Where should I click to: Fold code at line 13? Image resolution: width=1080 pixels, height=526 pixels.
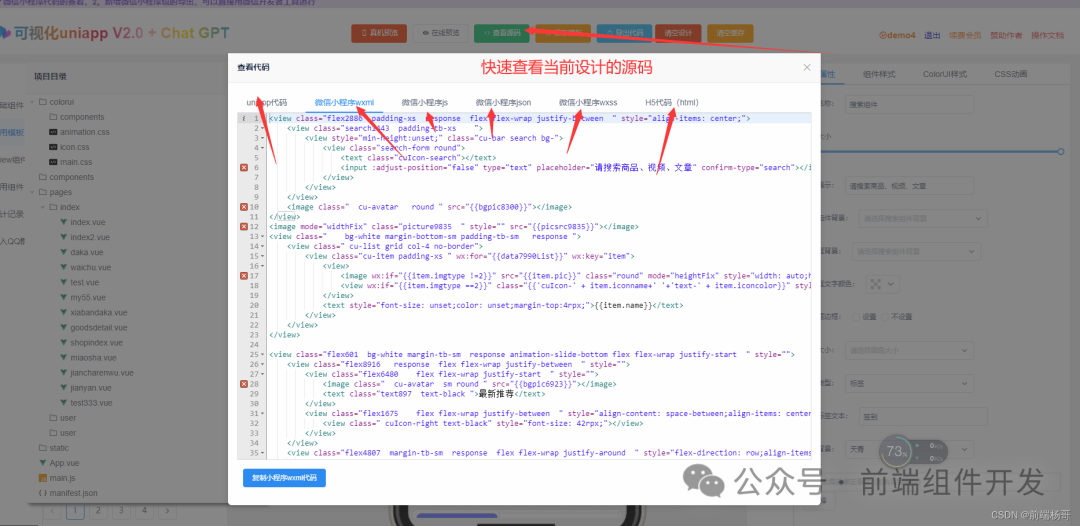[263, 236]
